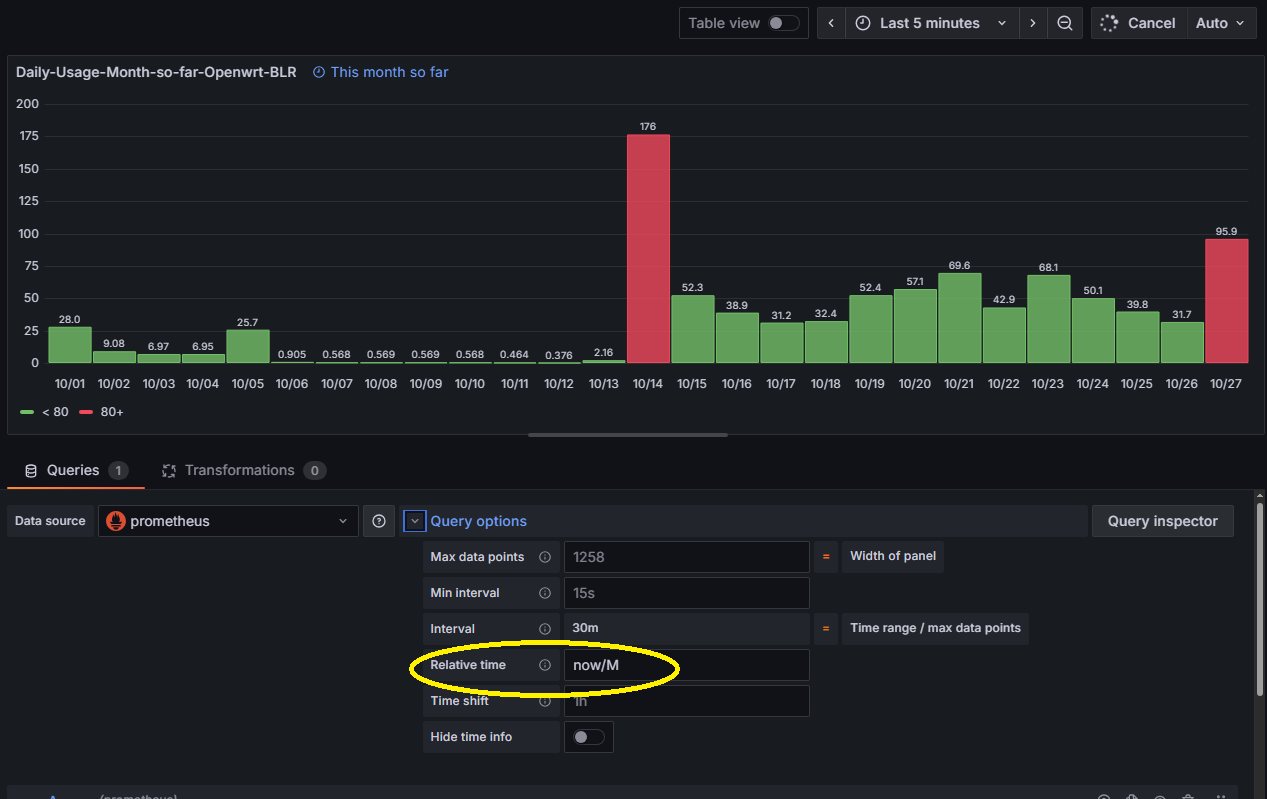Screen dimensions: 1267x799
Task: Open the prometheus data source dropdown
Action: click(228, 521)
